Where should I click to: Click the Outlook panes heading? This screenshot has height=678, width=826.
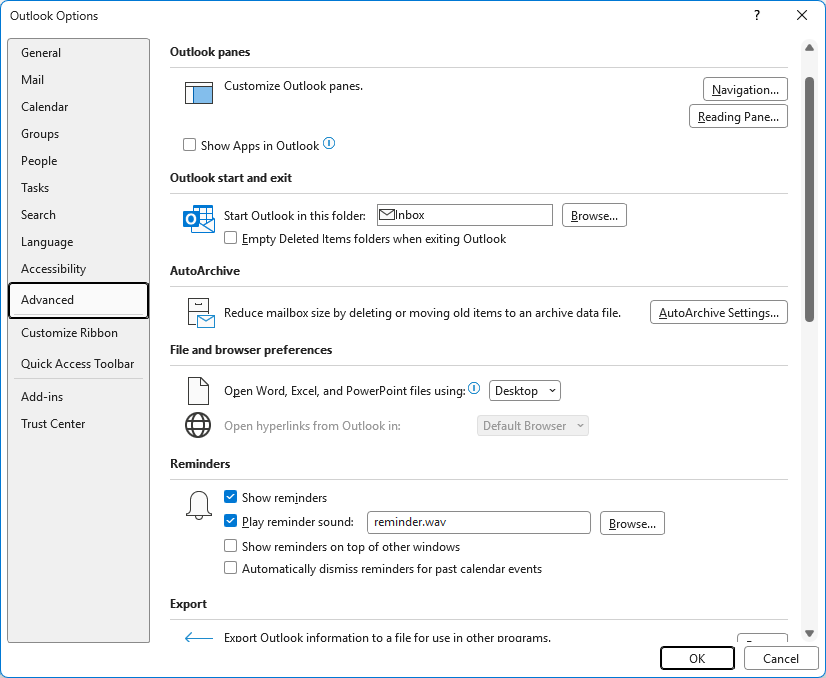point(210,52)
